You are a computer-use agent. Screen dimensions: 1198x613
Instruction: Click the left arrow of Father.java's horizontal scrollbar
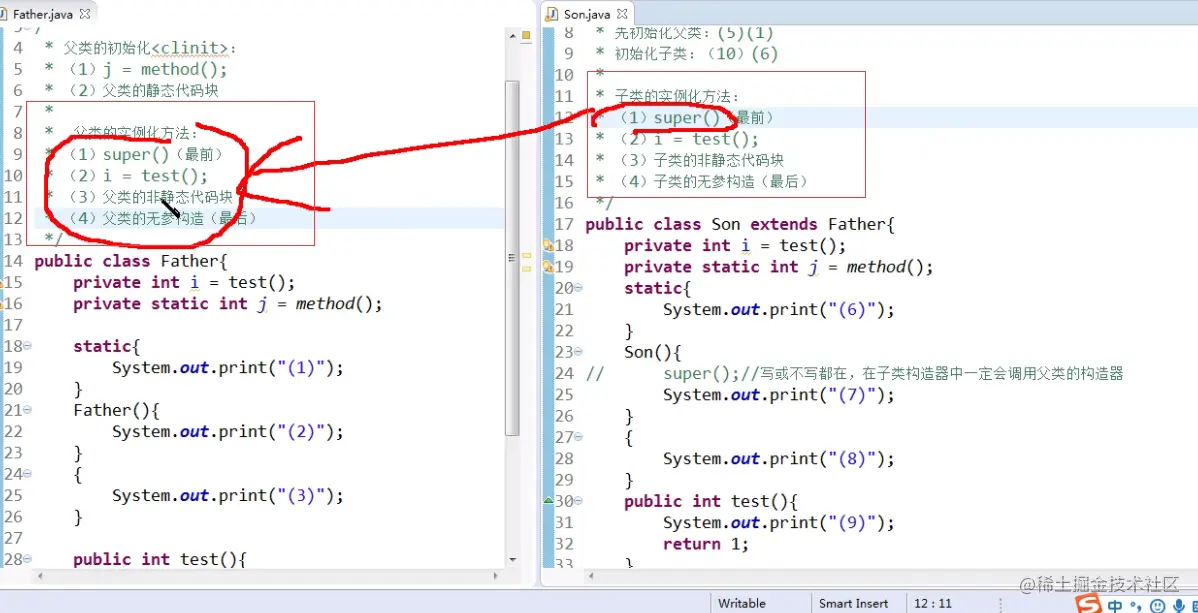(x=38, y=576)
